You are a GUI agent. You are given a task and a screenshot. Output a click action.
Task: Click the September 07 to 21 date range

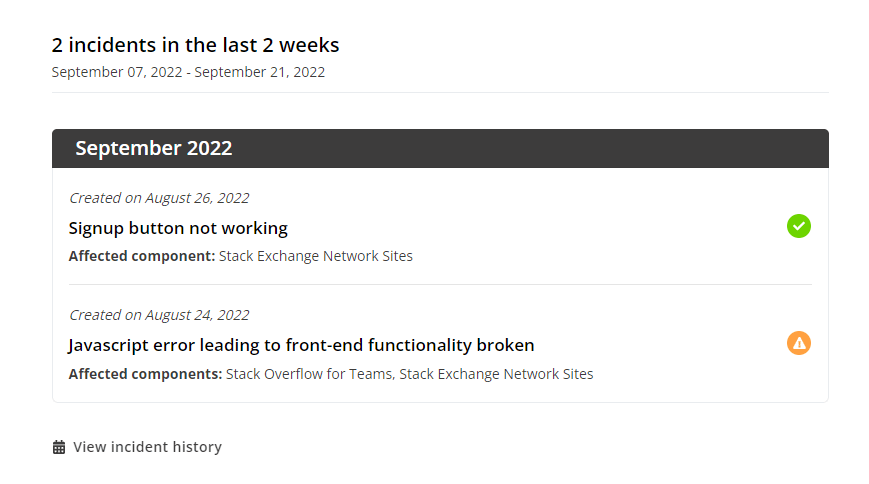[x=188, y=72]
